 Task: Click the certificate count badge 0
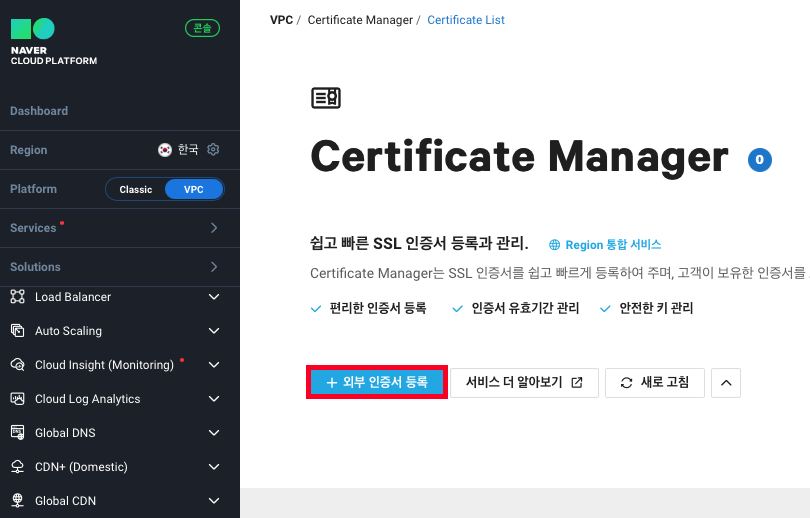click(x=759, y=160)
